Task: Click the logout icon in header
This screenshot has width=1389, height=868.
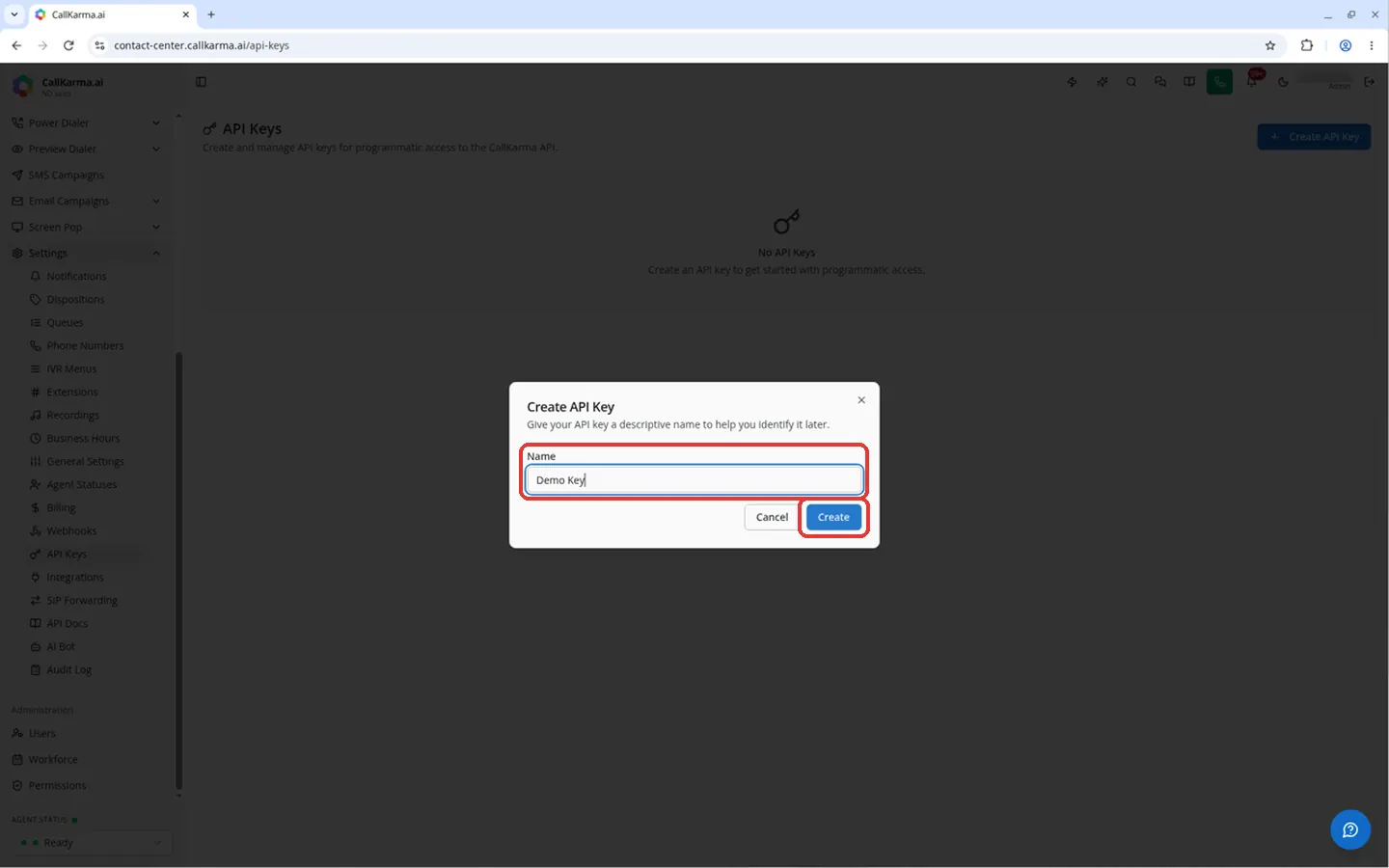Action: tap(1369, 82)
